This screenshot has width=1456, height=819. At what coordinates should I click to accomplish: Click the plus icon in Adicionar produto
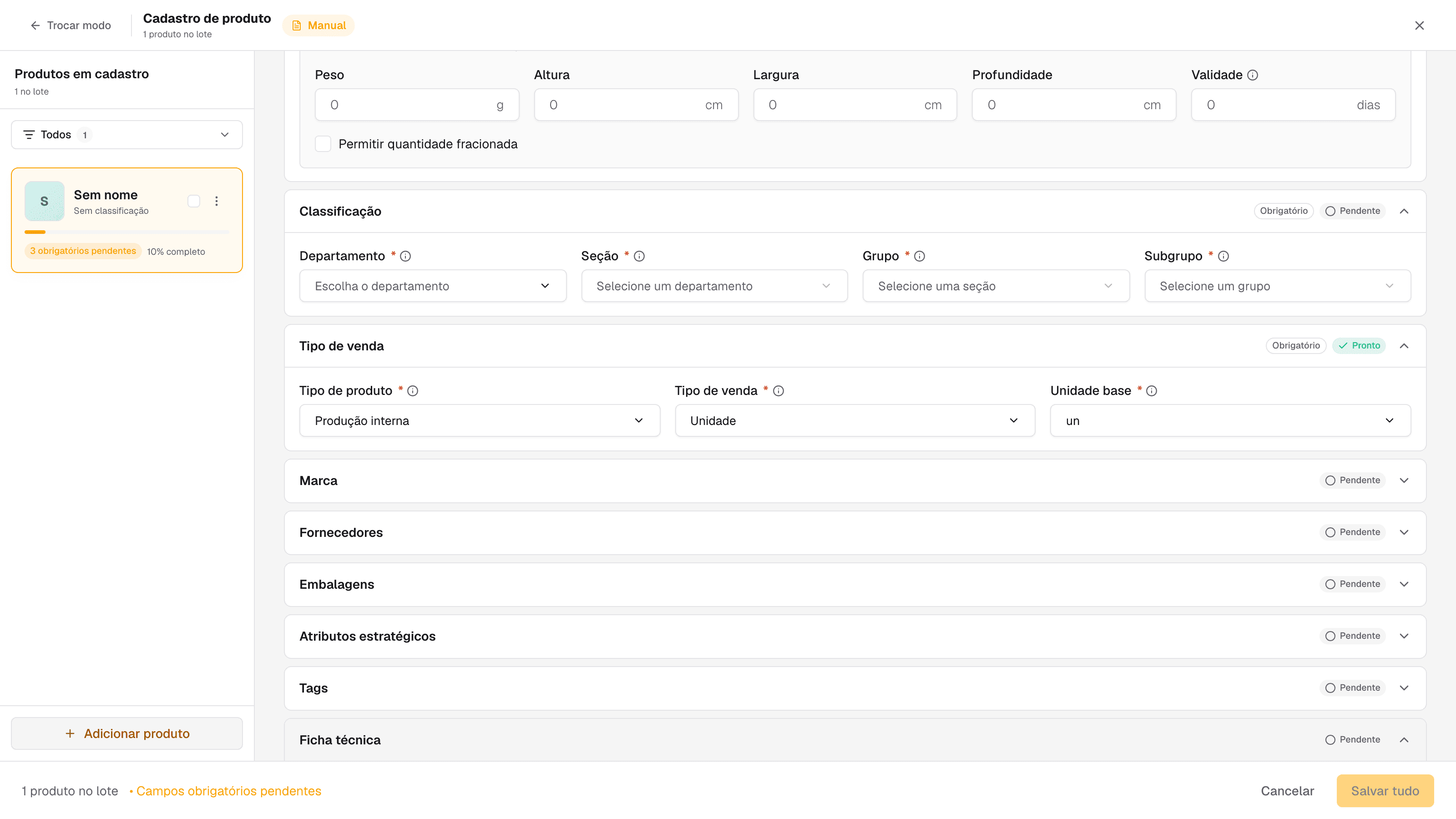(x=70, y=733)
